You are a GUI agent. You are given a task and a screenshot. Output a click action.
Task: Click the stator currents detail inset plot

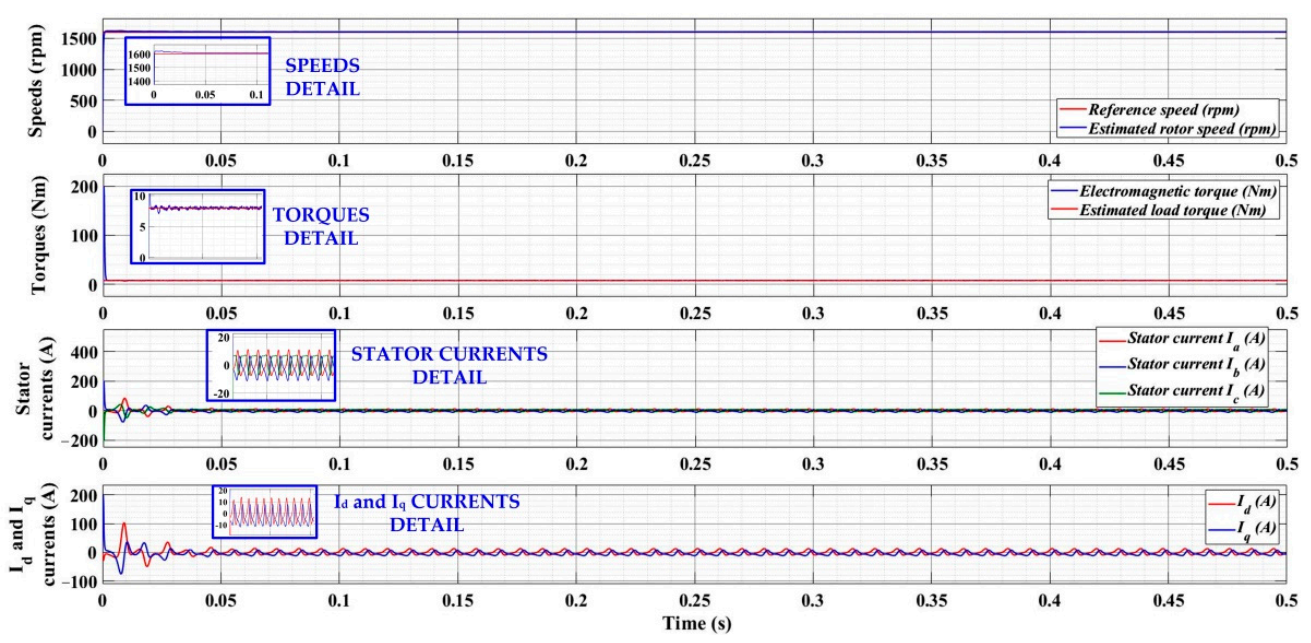pos(271,365)
